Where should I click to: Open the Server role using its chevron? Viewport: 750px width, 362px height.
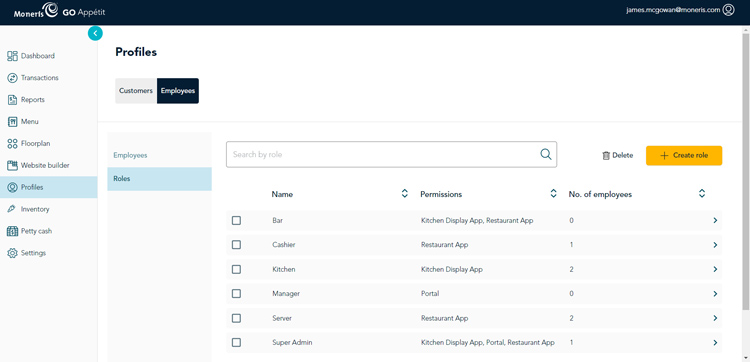tap(715, 318)
